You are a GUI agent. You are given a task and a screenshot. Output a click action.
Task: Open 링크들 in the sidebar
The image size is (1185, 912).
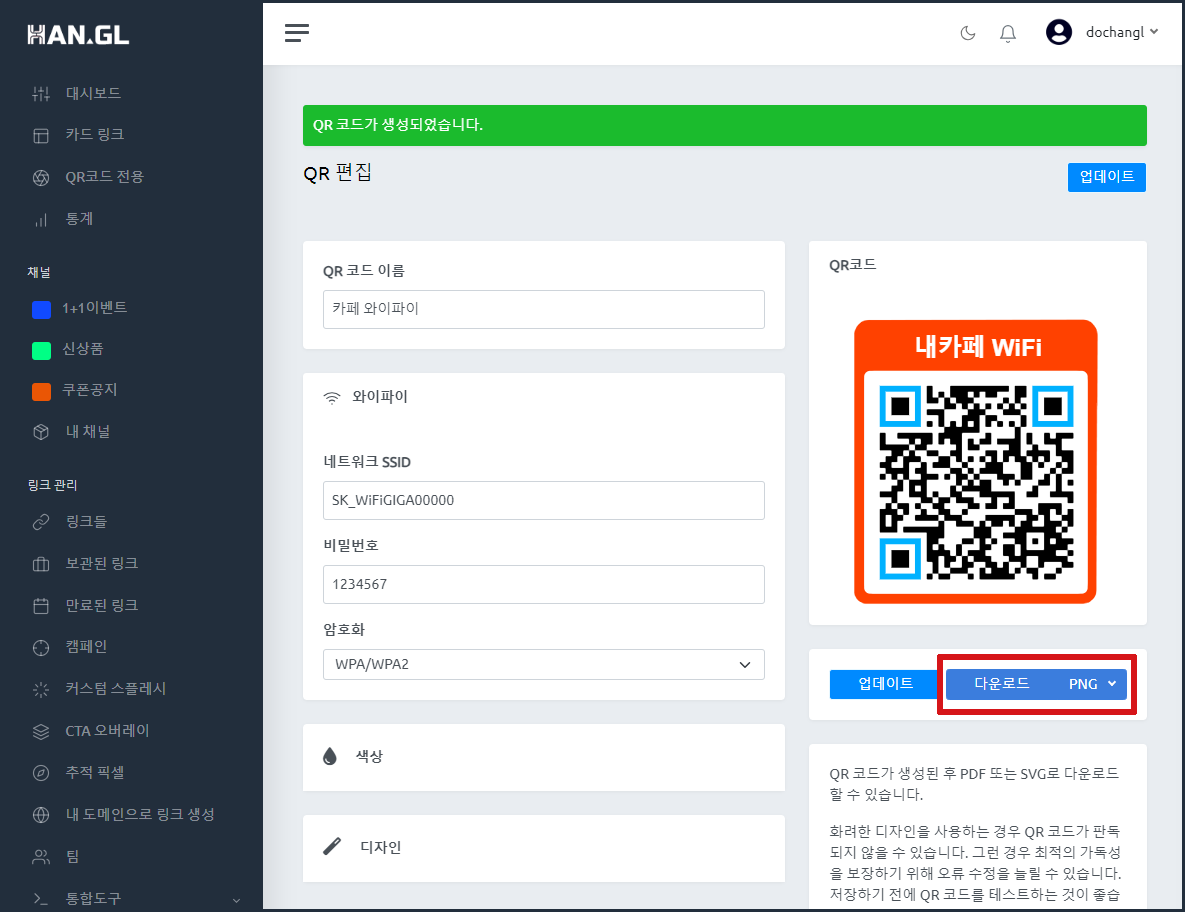point(86,521)
